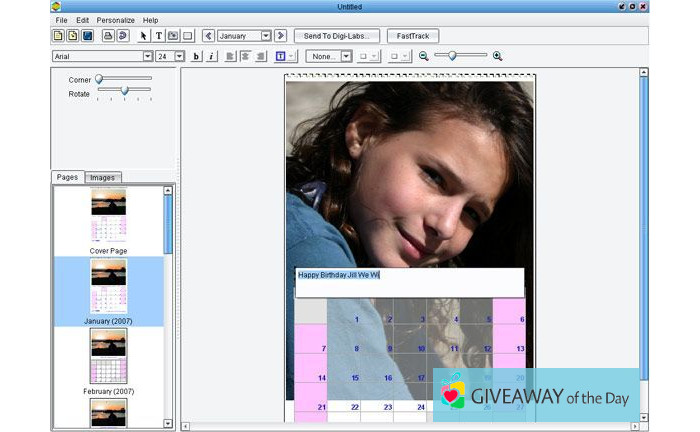Viewport: 700px width, 432px height.
Task: Switch to the Images tab
Action: coord(103,177)
